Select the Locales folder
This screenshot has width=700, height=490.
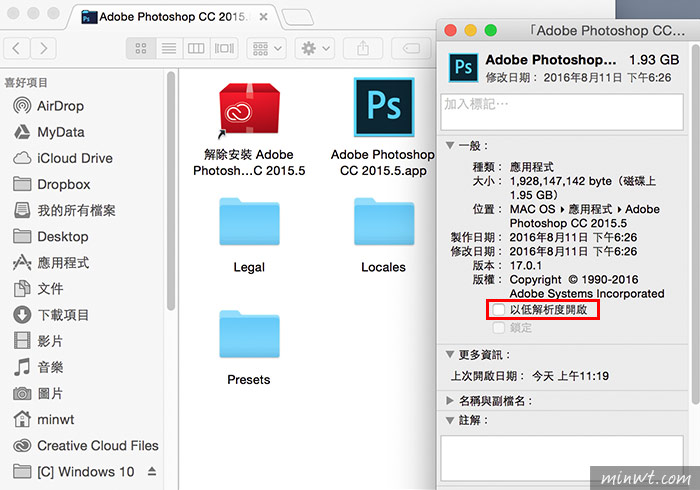[x=384, y=222]
